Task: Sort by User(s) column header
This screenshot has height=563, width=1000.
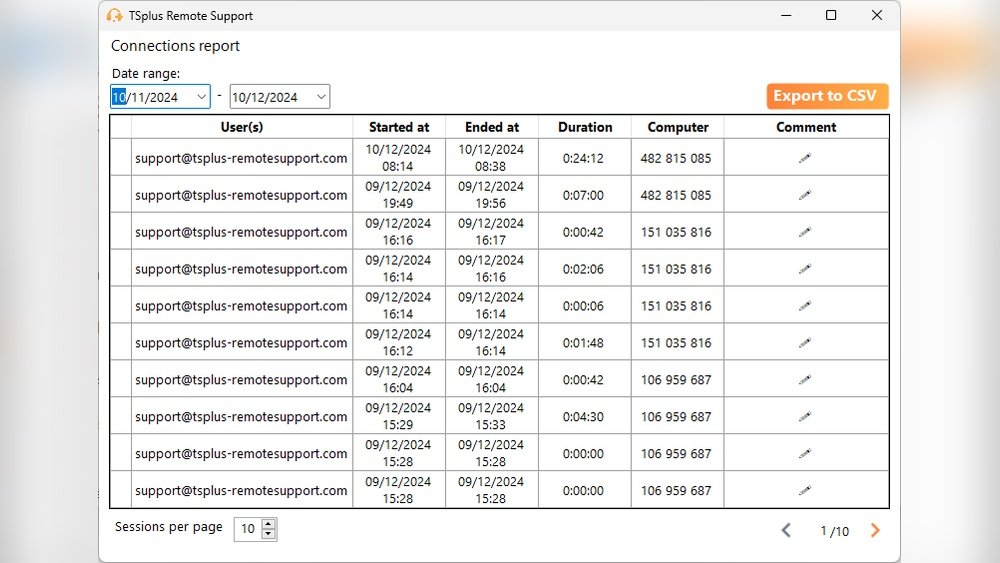Action: (x=242, y=127)
